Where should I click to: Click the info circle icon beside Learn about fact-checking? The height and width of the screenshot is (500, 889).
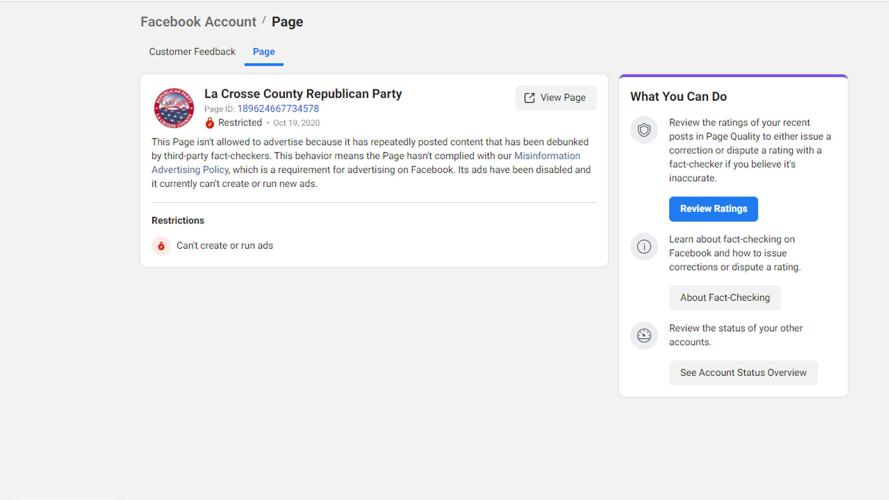644,247
